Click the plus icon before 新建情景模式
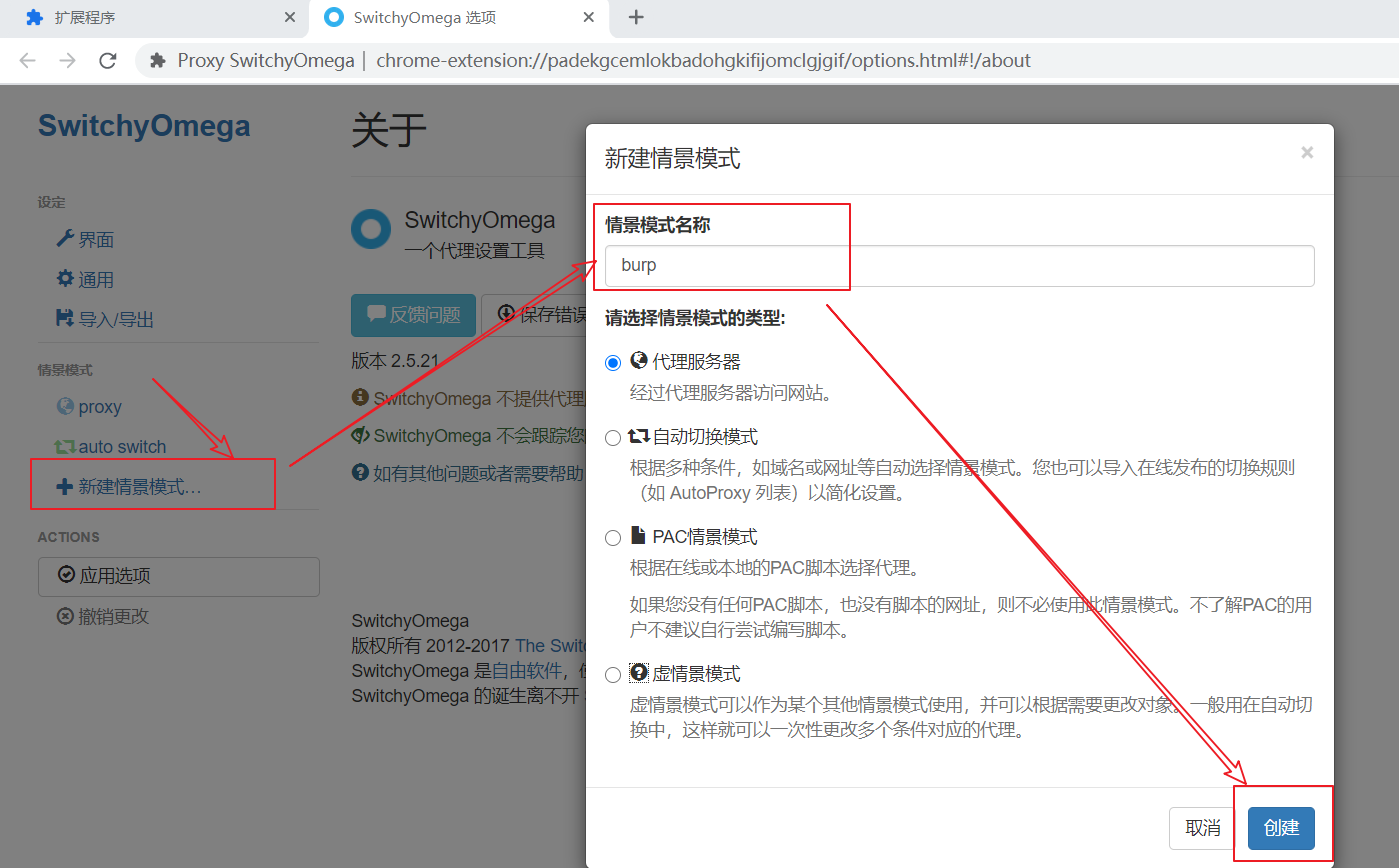1399x868 pixels. point(65,487)
